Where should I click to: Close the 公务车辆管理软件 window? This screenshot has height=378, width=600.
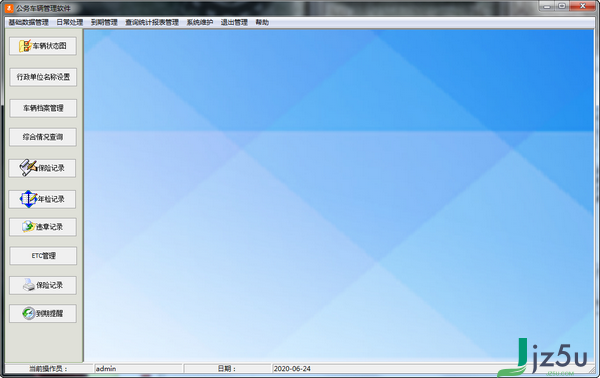(583, 6)
